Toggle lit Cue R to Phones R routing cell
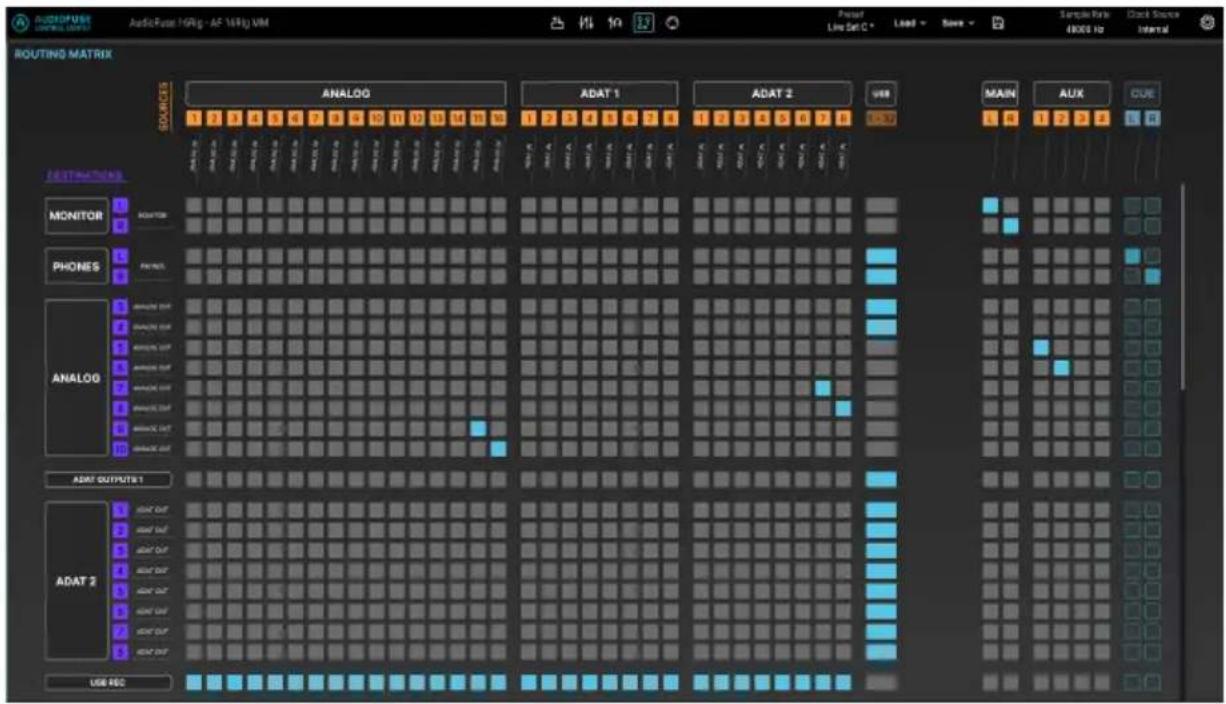The image size is (1226, 704). [1153, 276]
